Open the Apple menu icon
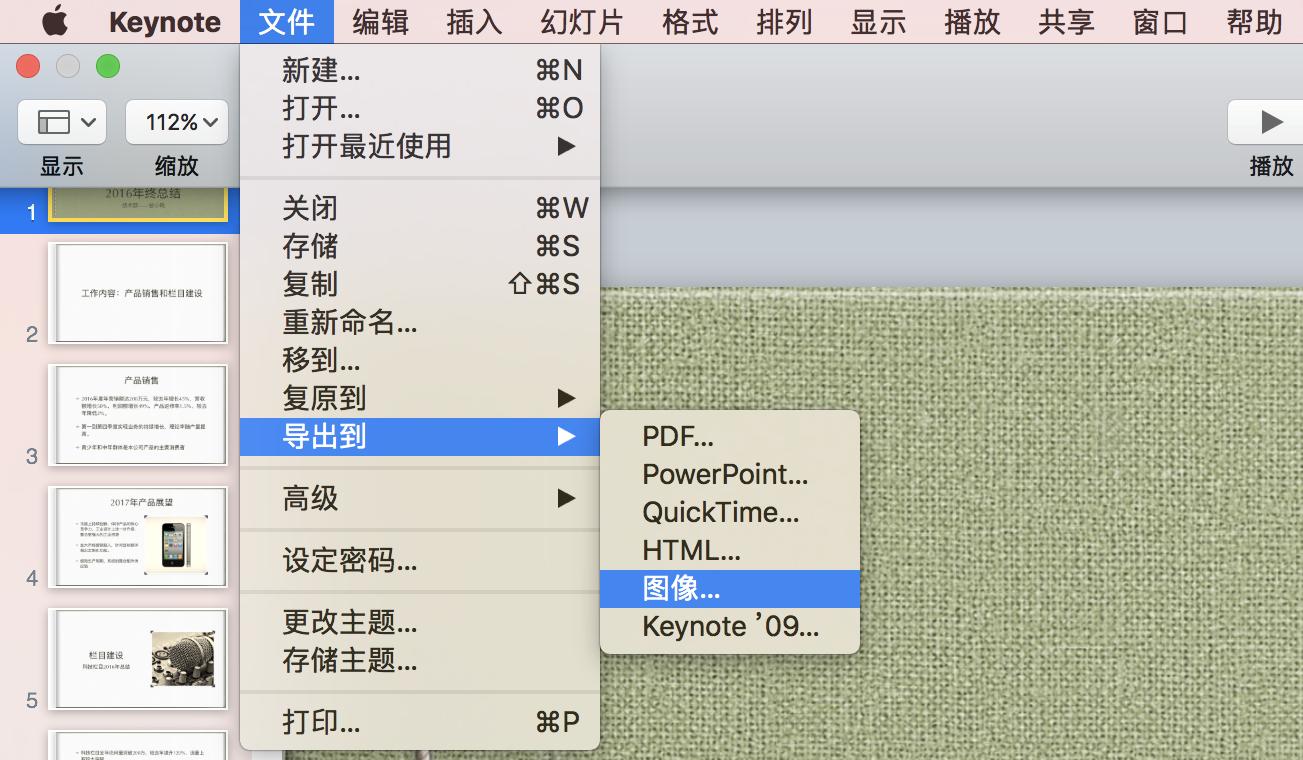Screen dimensions: 1303x760 pos(54,21)
